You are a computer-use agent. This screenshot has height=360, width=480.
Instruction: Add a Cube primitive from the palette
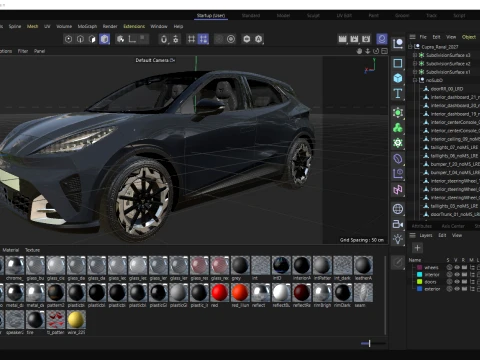pyautogui.click(x=398, y=78)
